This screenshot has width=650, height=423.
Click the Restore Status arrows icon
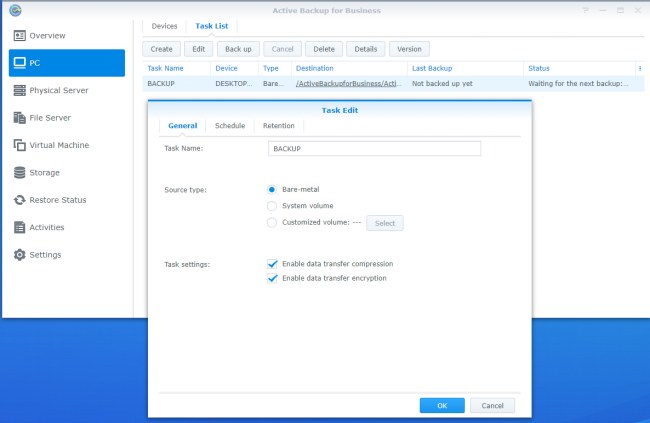(x=19, y=200)
